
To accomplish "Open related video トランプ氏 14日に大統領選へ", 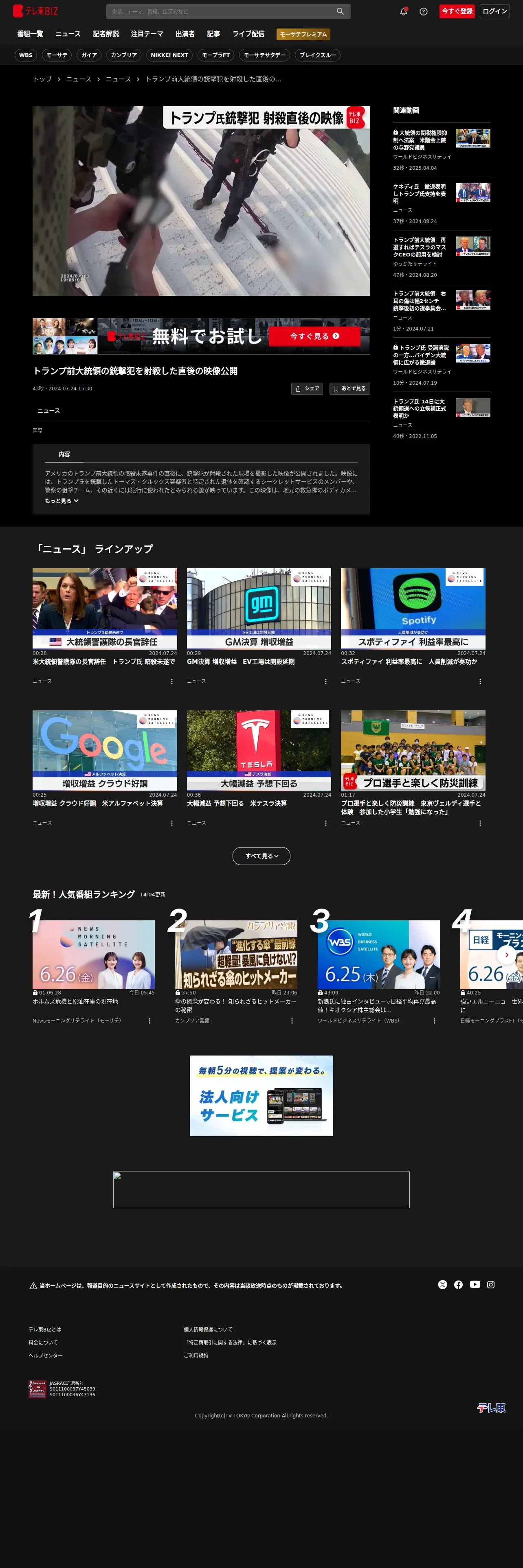I will tap(442, 419).
